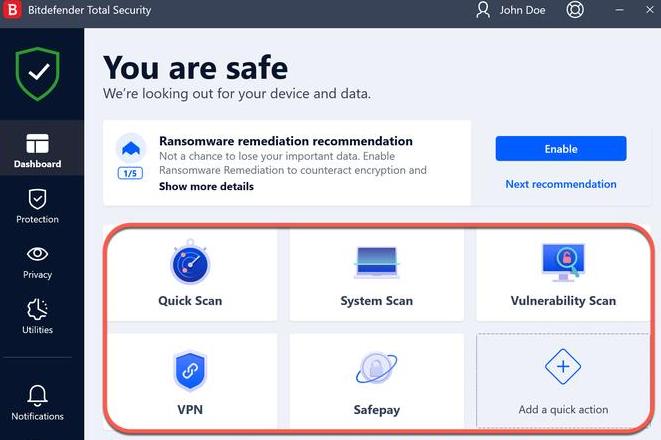Click the System Scan label

point(376,301)
